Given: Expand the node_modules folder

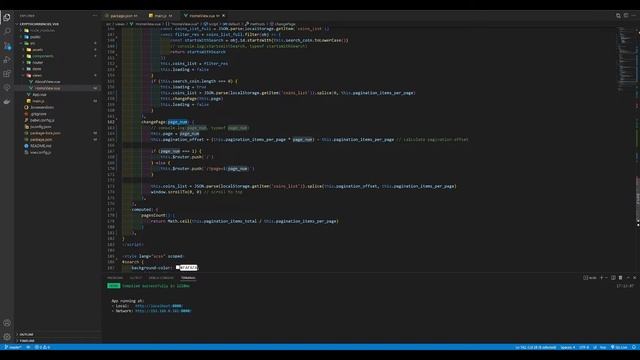Looking at the screenshot, I should click(42, 30).
